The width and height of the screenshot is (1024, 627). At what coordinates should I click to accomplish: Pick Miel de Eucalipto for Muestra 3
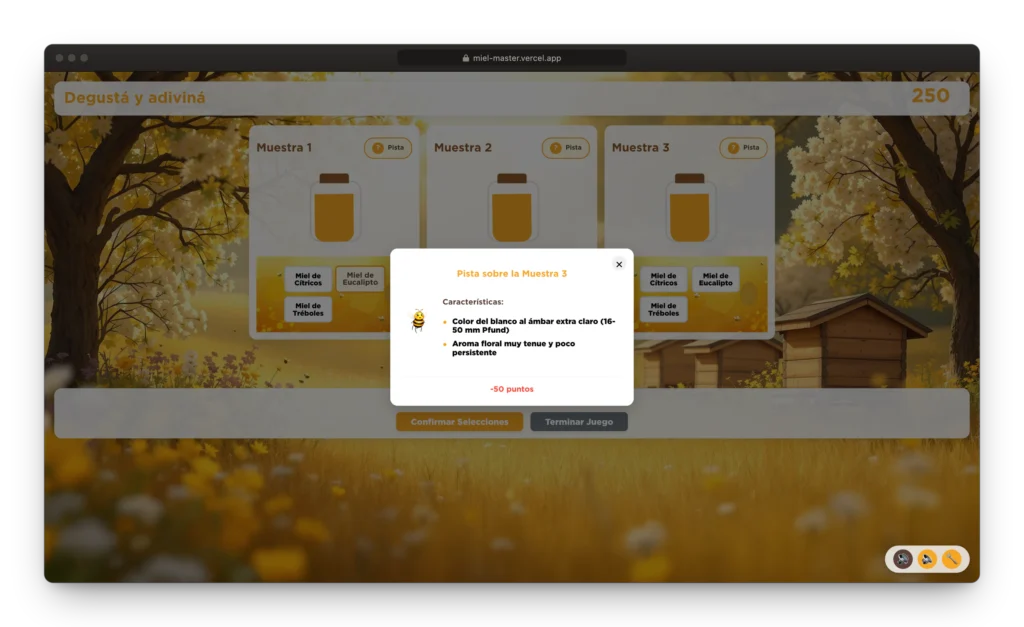pyautogui.click(x=716, y=279)
